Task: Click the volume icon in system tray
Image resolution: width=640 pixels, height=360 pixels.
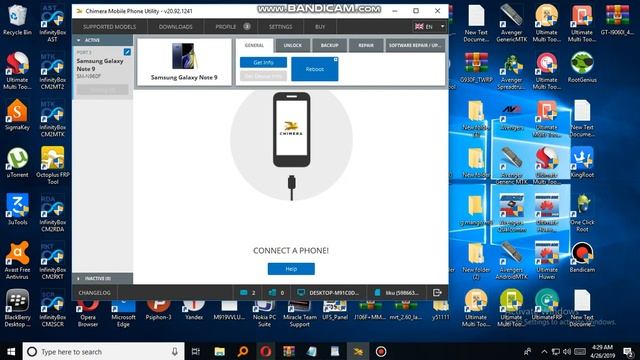Action: tap(567, 351)
